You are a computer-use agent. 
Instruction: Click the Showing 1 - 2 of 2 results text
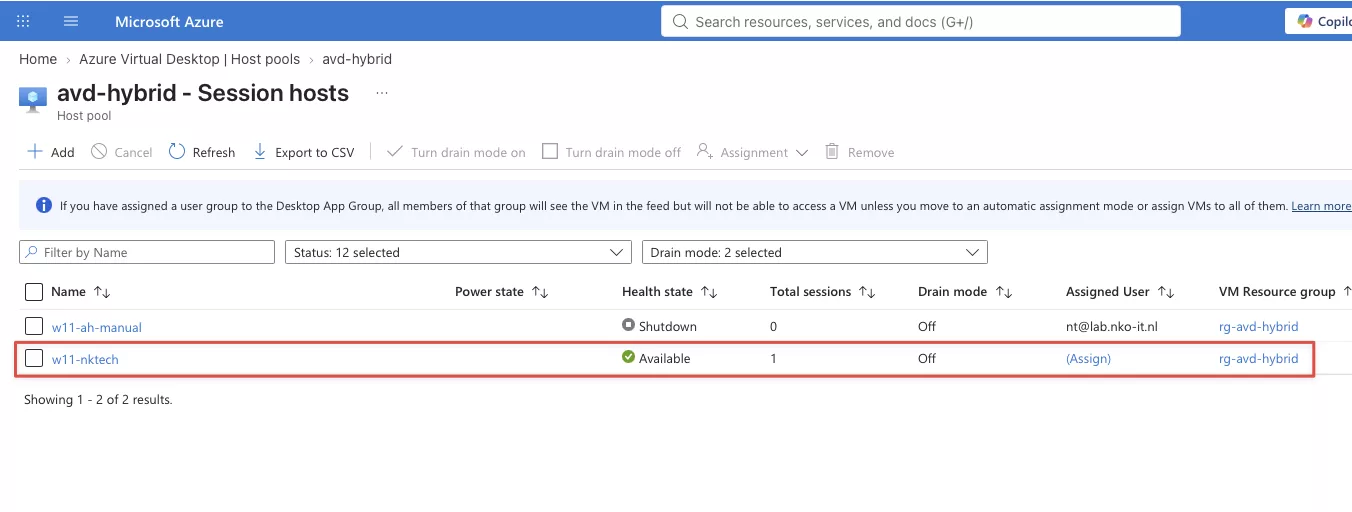(98, 400)
